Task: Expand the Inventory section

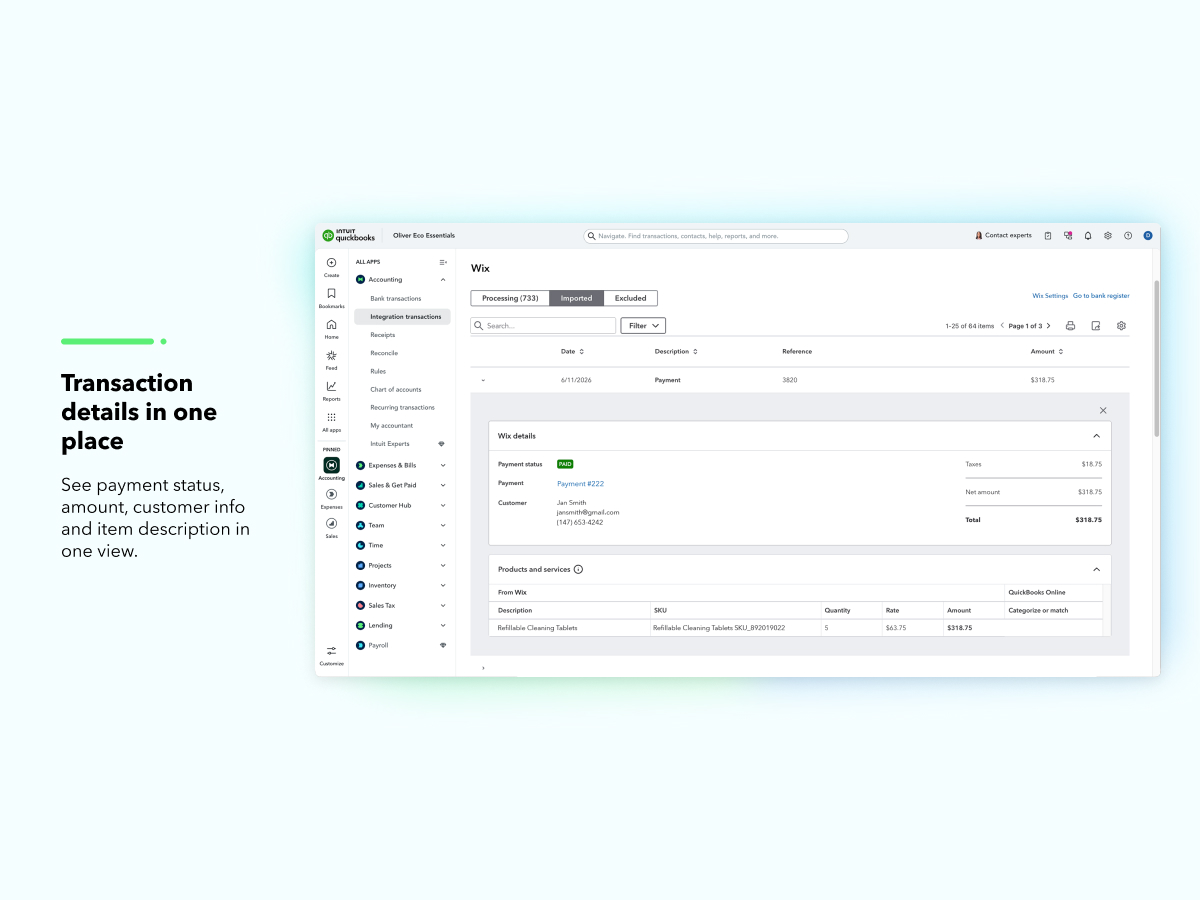Action: pyautogui.click(x=443, y=585)
